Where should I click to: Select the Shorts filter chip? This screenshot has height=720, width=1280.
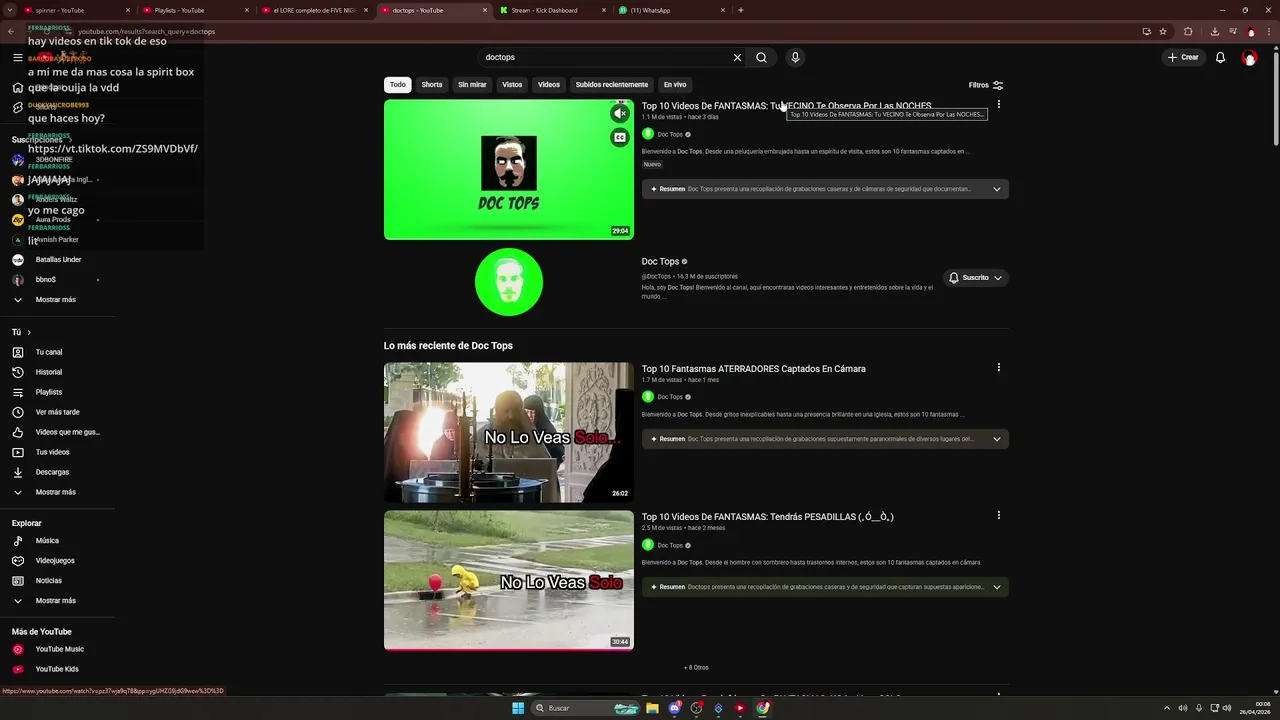tap(432, 85)
